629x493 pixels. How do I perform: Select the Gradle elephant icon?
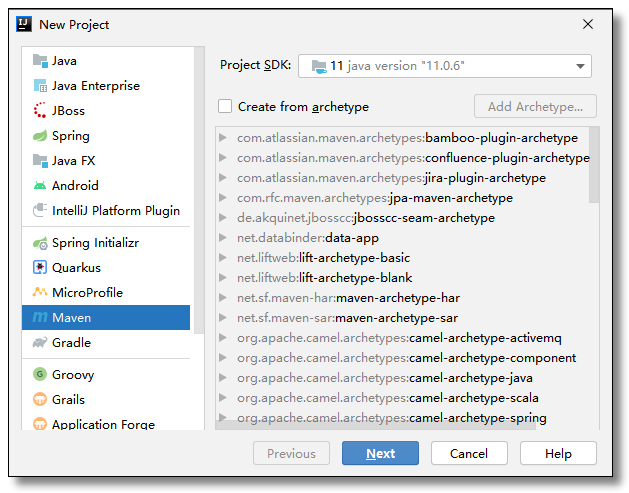[40, 343]
